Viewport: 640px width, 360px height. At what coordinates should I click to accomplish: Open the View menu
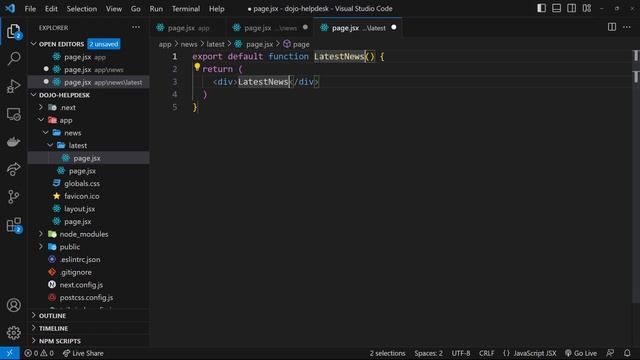[x=113, y=9]
